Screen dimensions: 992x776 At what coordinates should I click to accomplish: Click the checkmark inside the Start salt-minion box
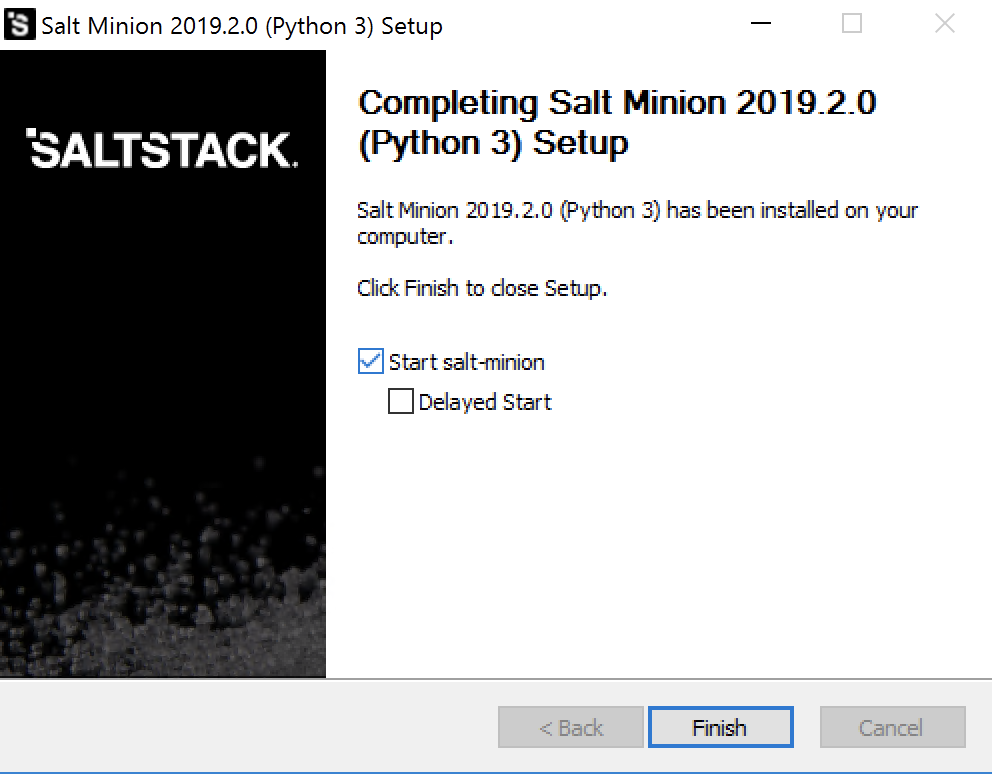(x=370, y=361)
